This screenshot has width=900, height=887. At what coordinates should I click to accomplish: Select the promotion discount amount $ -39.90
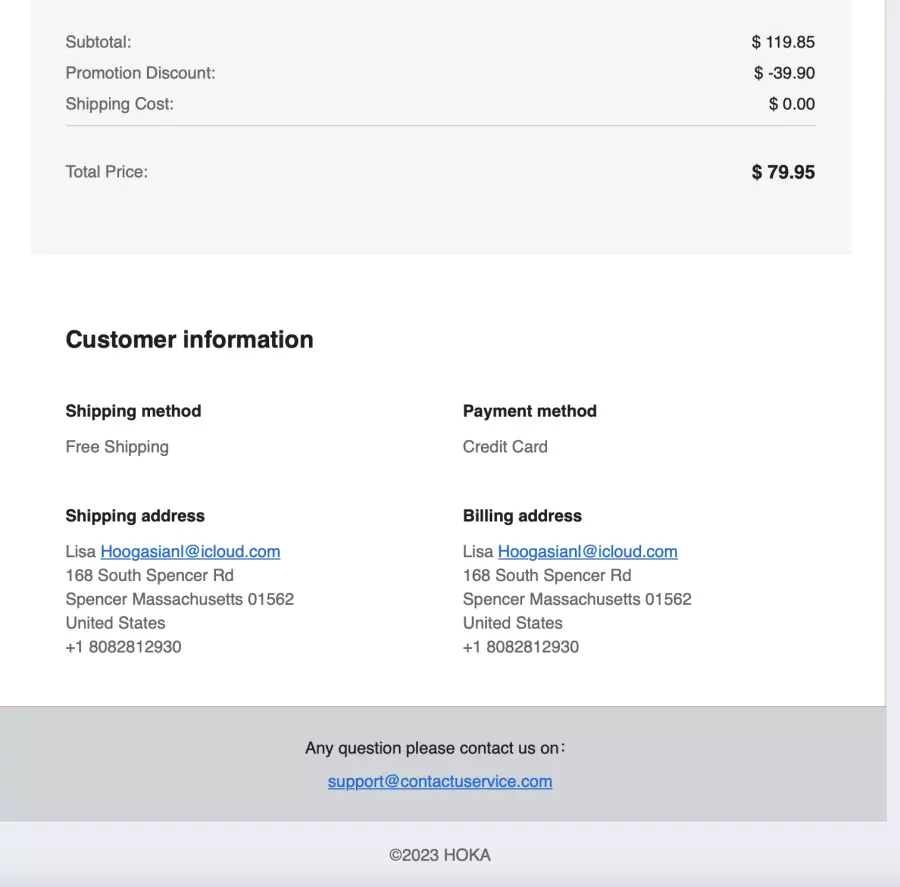tap(784, 73)
